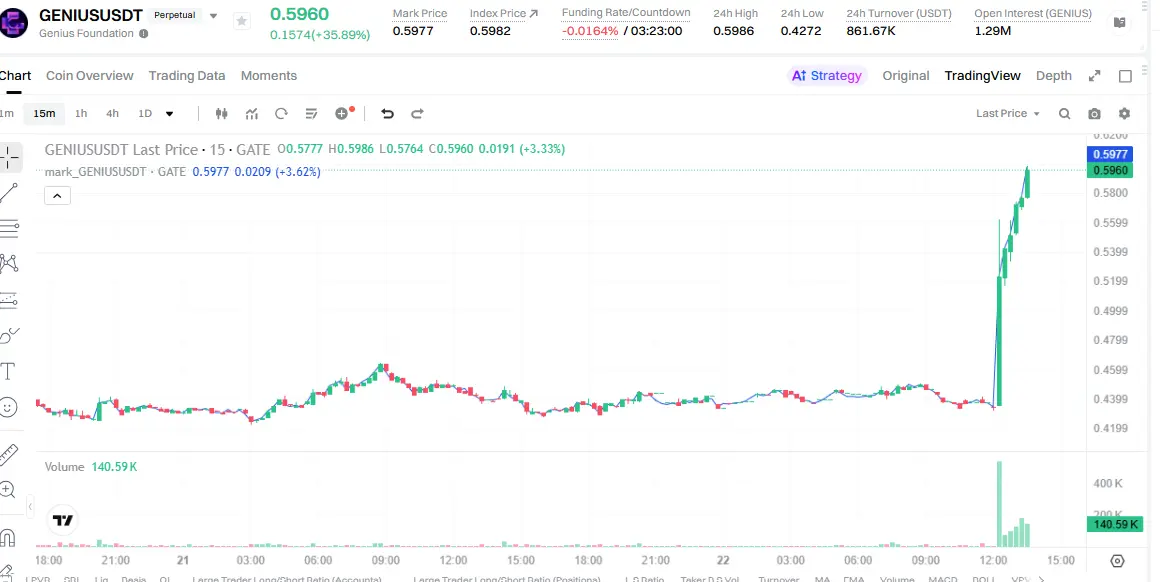Select the trend line drawing tool

[x=9, y=193]
